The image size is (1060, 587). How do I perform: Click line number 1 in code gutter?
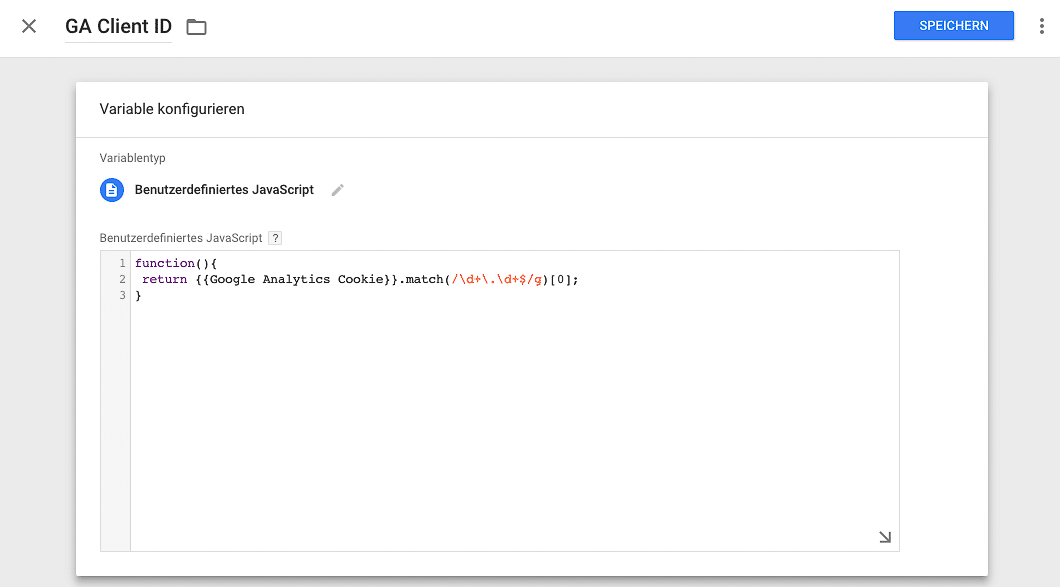122,263
